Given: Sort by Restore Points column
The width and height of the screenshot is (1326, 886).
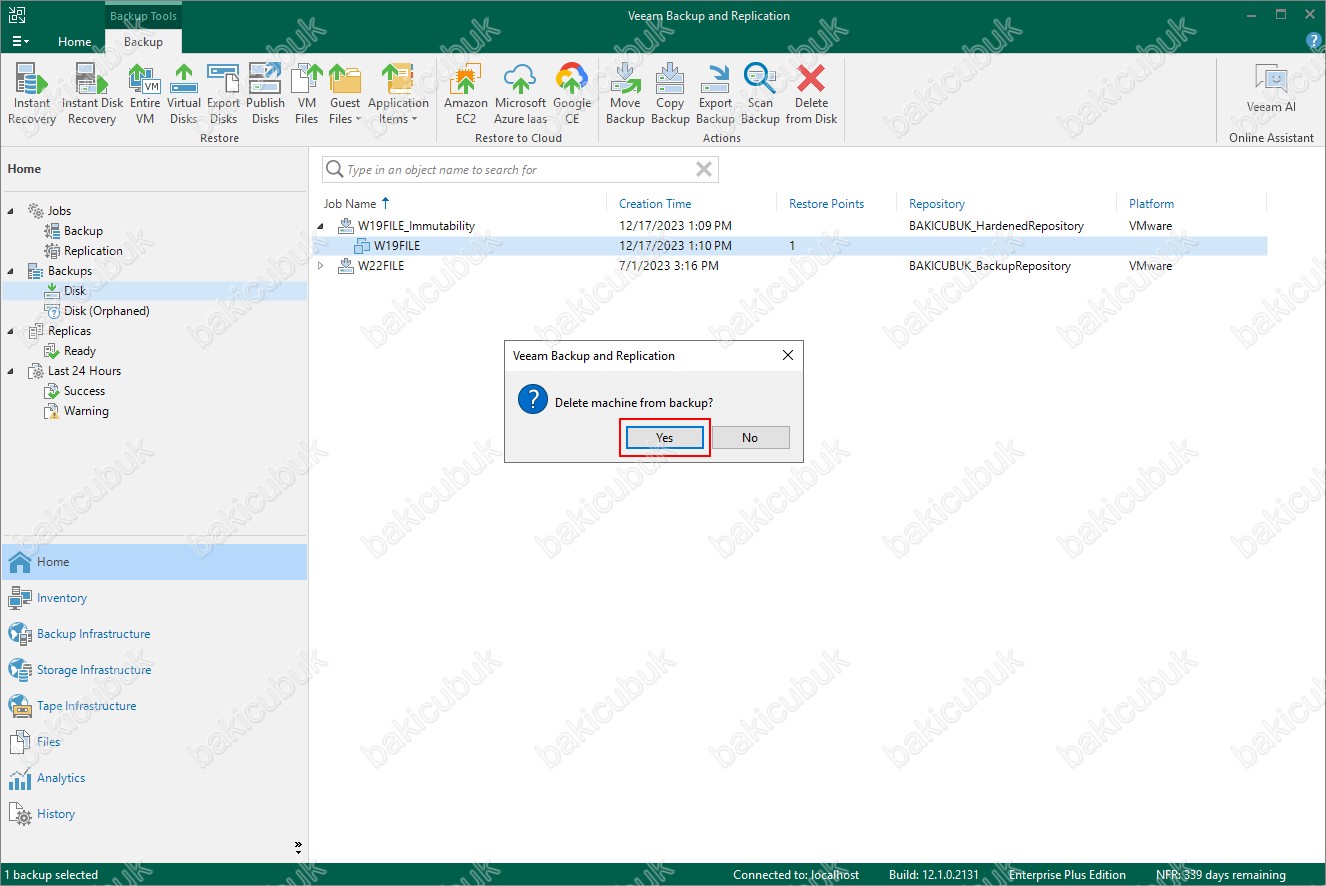Looking at the screenshot, I should 826,203.
